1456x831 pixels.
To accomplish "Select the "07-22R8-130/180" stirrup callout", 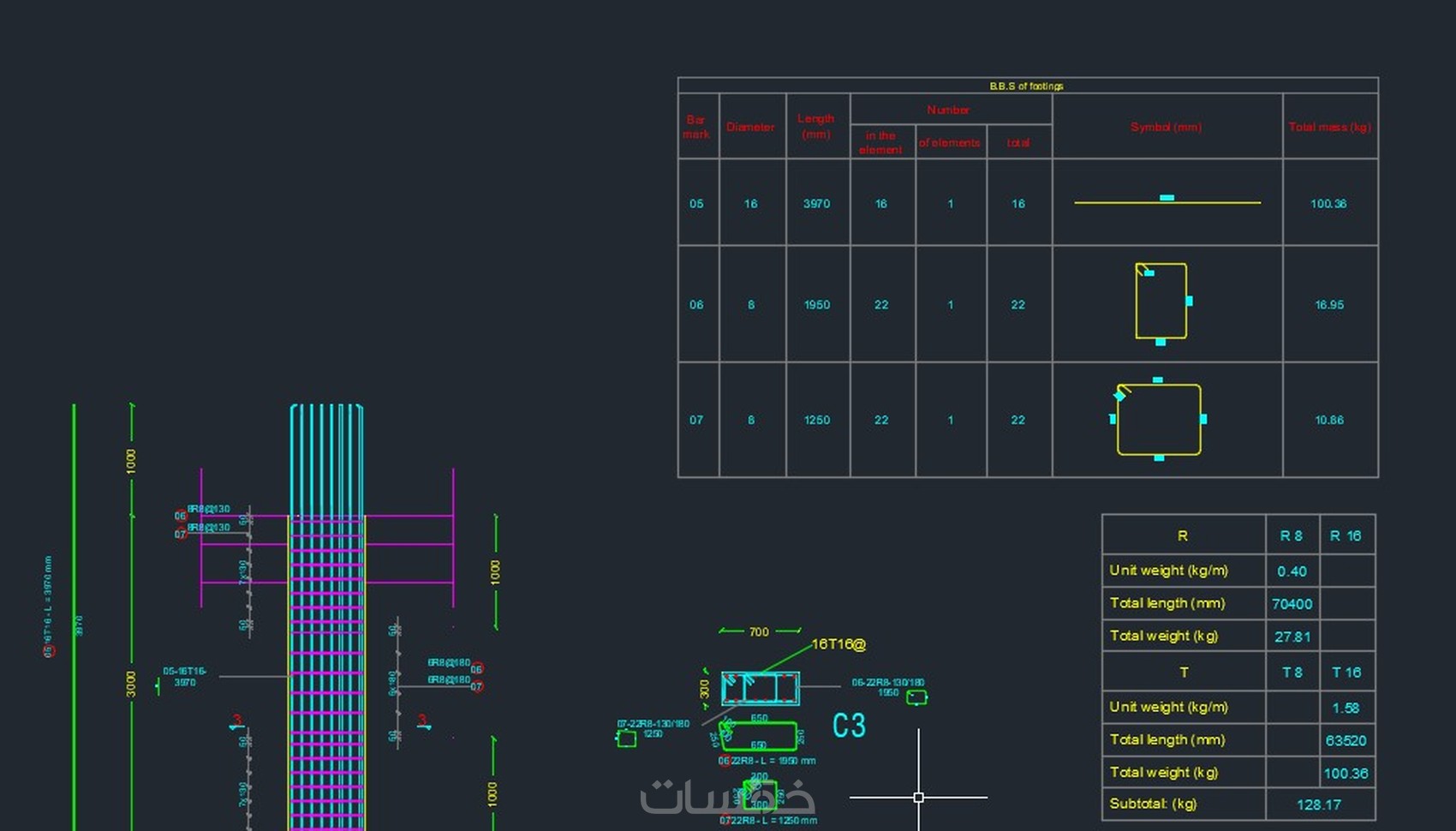I will 653,728.
